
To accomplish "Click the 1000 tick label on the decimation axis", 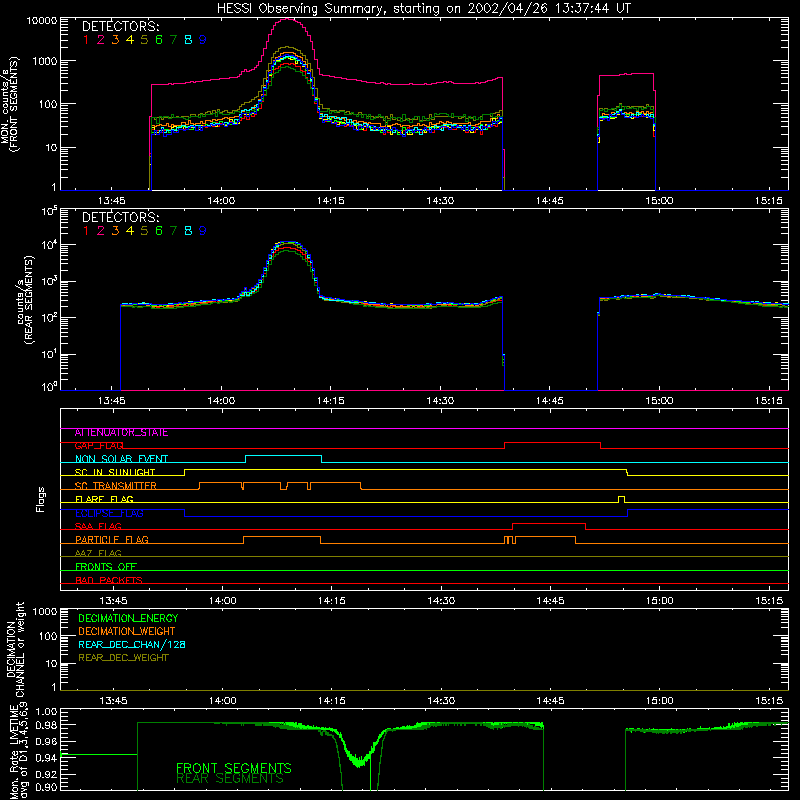I will [44, 612].
